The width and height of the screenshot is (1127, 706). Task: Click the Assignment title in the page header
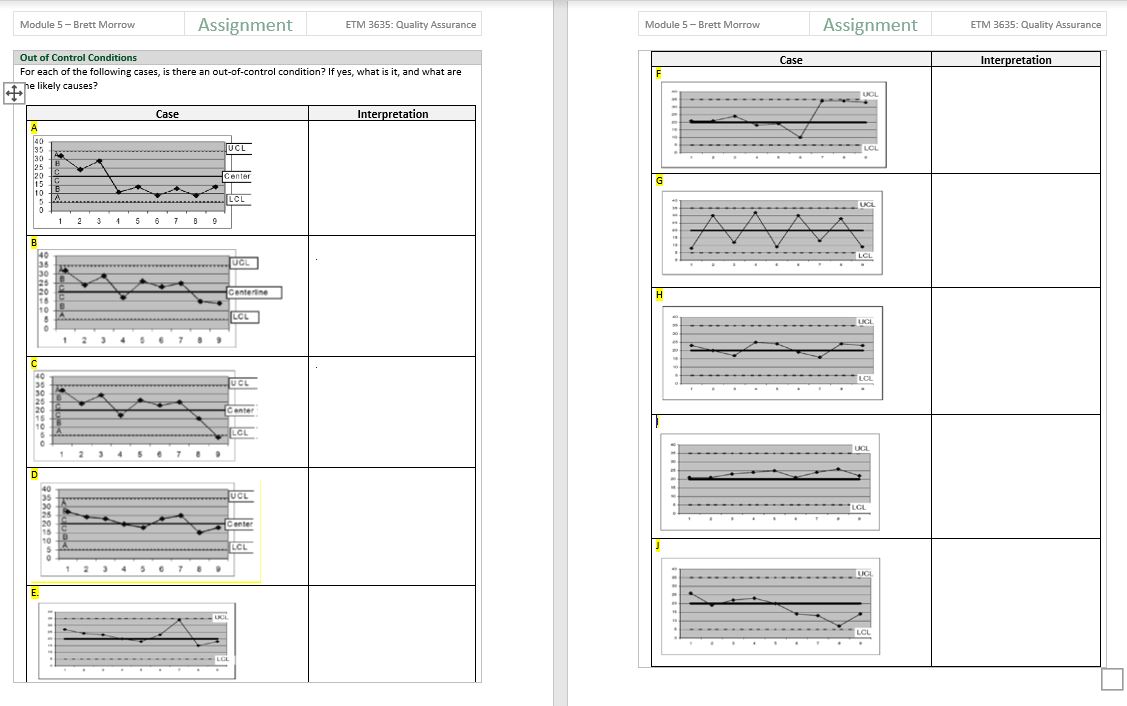tap(245, 24)
